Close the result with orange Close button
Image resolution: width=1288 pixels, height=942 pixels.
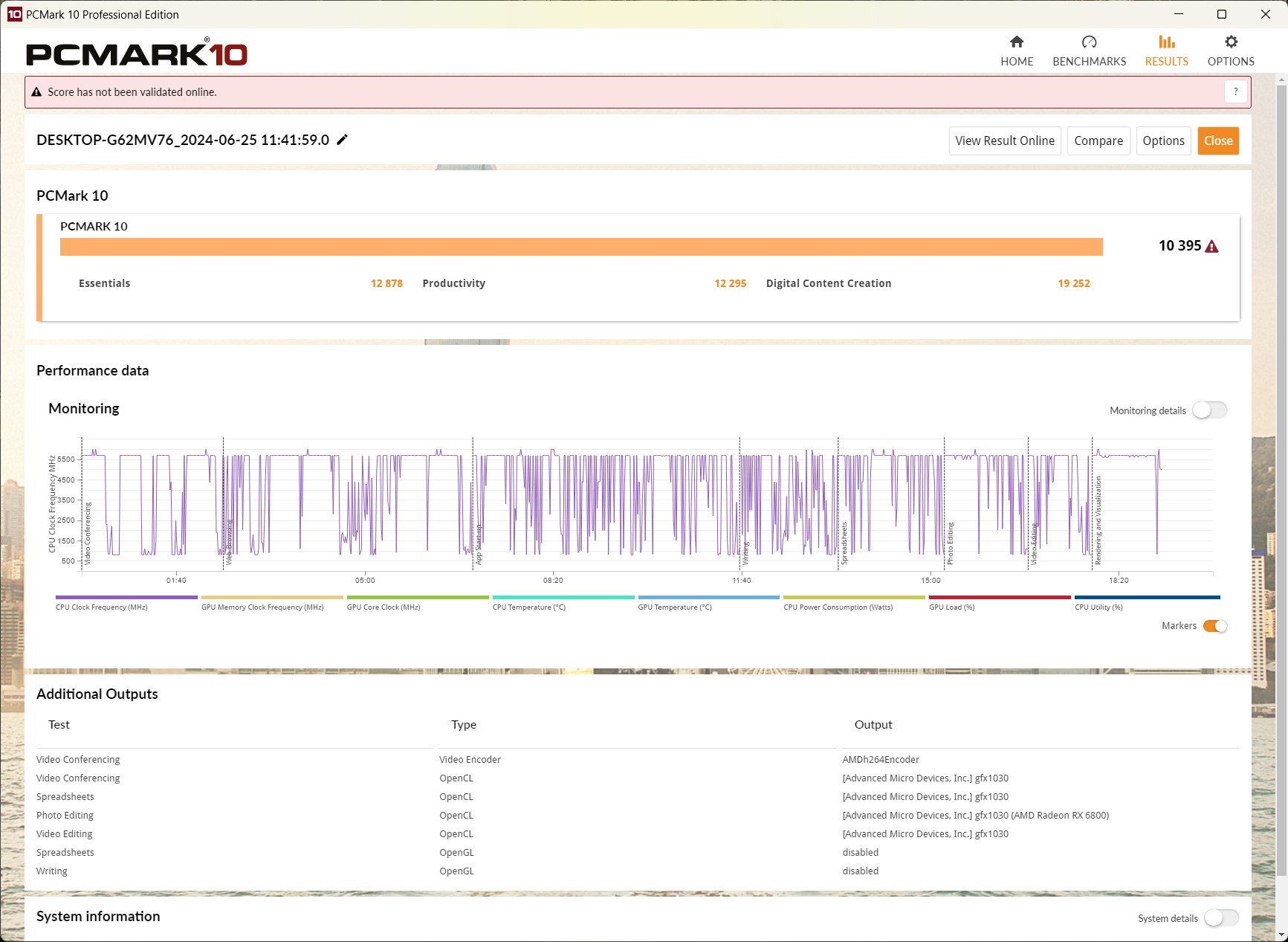pyautogui.click(x=1218, y=141)
